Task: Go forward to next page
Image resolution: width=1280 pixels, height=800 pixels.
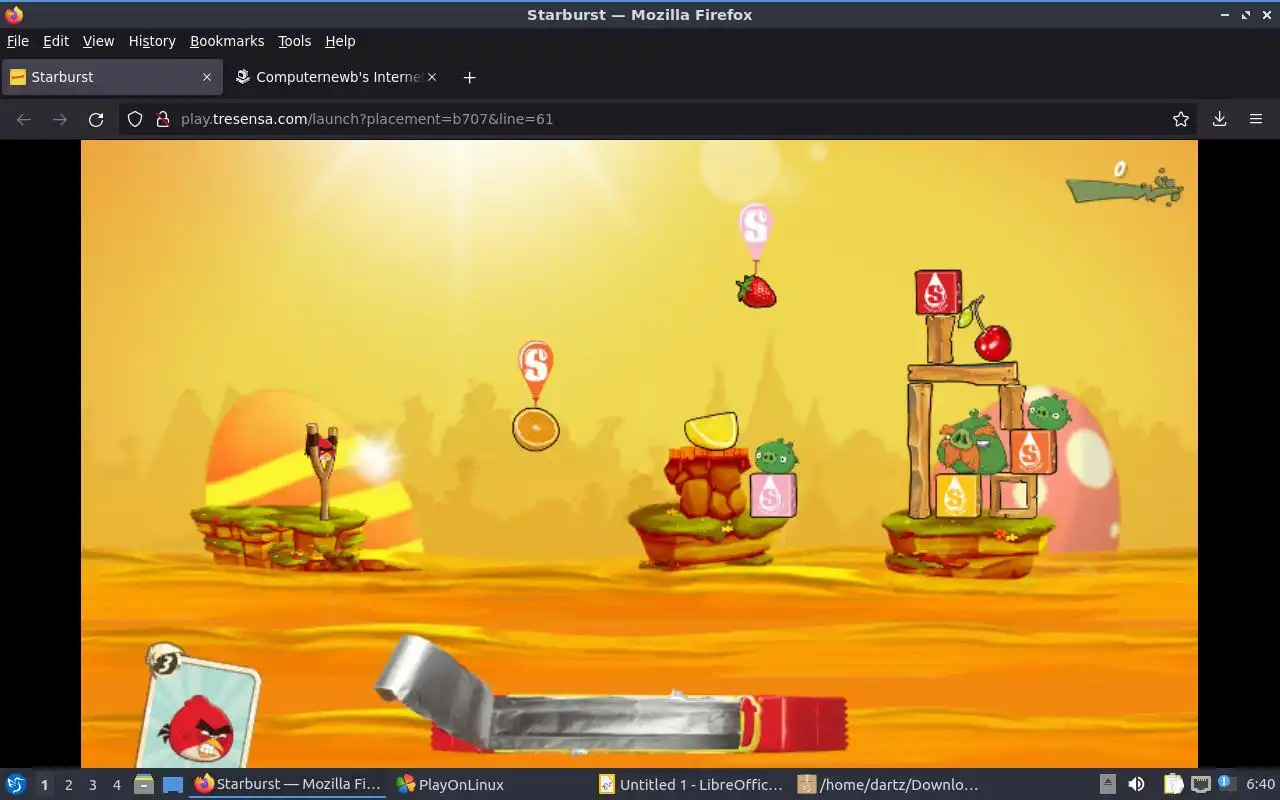Action: coord(60,119)
